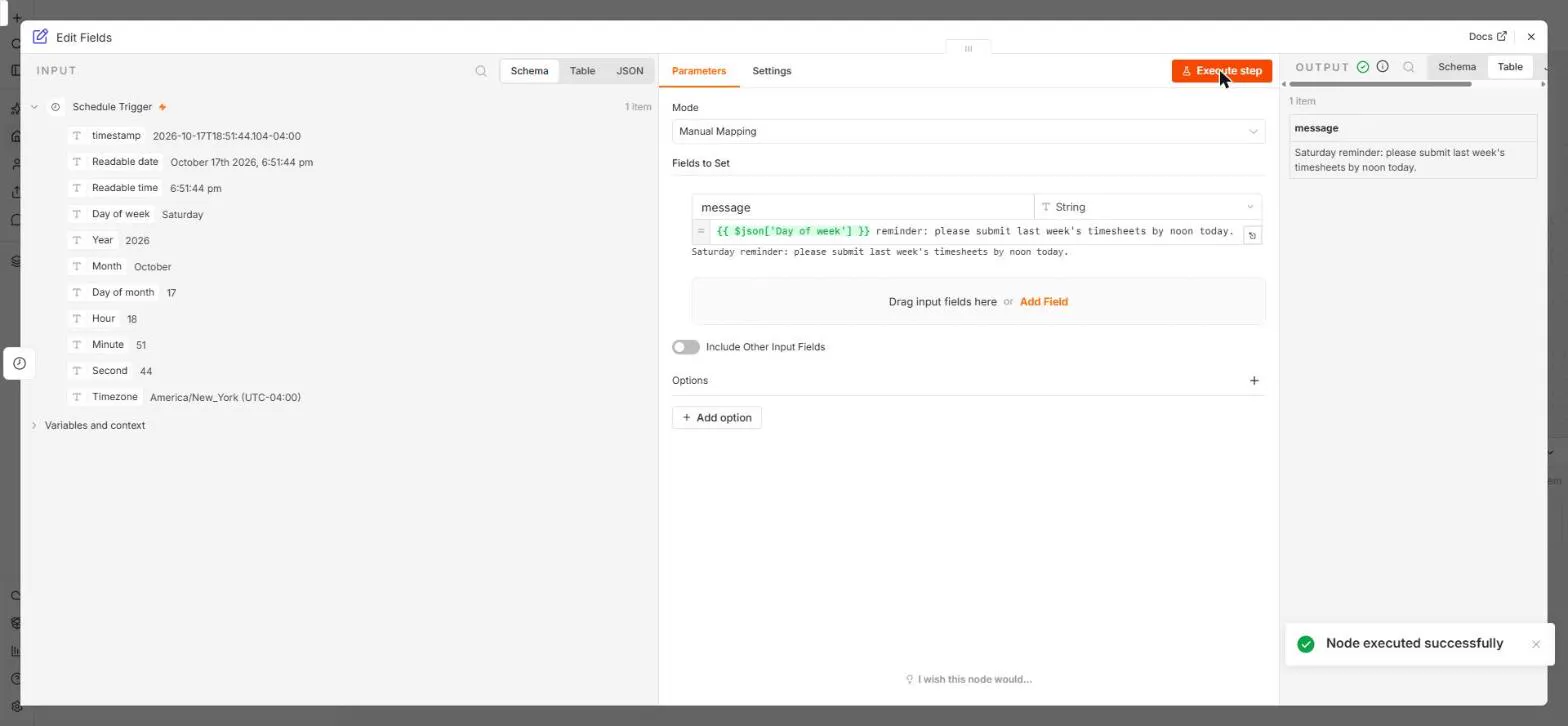Open the floating Schedule Trigger node button
Image resolution: width=1568 pixels, height=726 pixels.
(x=19, y=363)
